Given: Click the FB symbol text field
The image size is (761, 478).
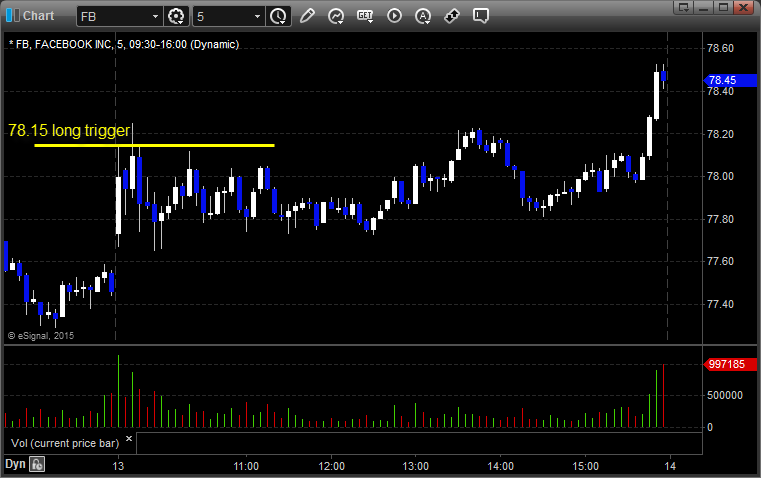Looking at the screenshot, I should point(114,16).
